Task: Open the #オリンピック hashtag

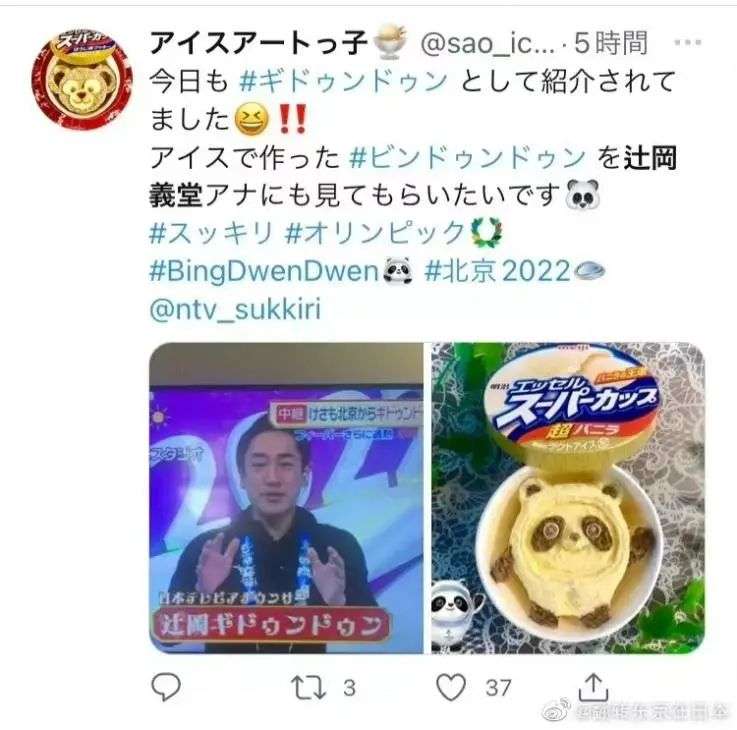Action: pyautogui.click(x=375, y=234)
